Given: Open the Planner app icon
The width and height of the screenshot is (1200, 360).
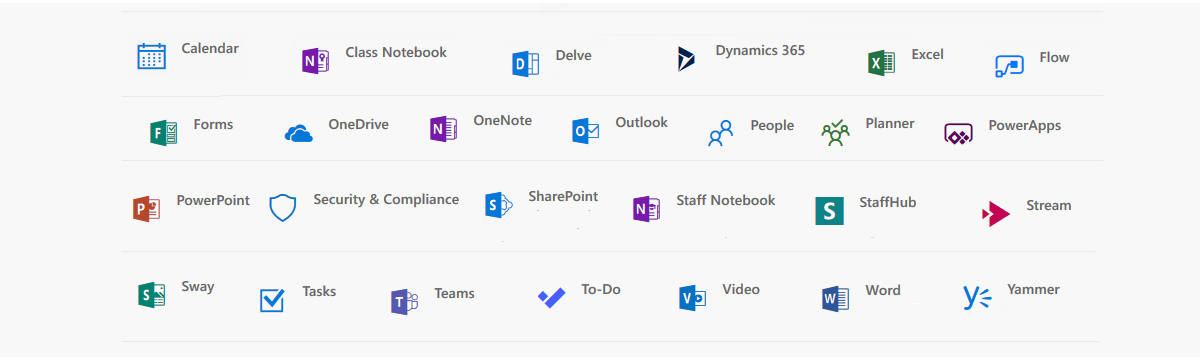Looking at the screenshot, I should coord(835,132).
